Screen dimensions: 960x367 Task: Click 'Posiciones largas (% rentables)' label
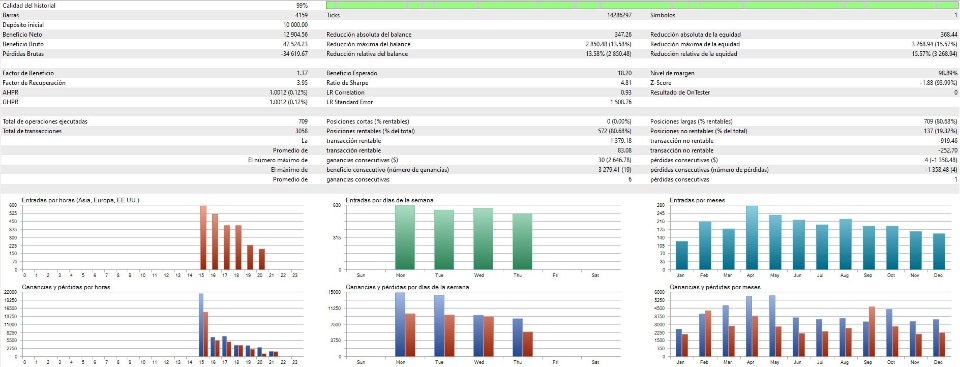[x=691, y=121]
